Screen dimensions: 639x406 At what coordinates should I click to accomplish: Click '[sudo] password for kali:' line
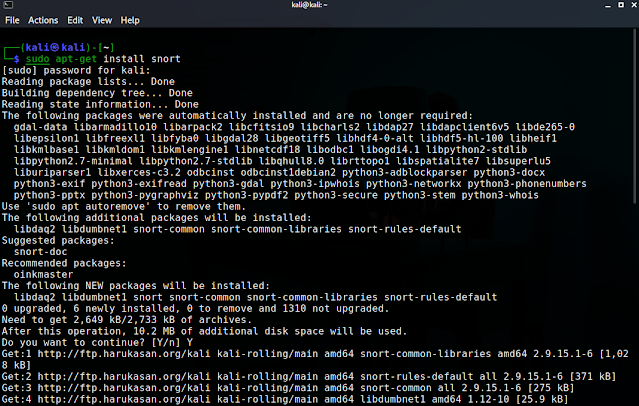(x=76, y=70)
